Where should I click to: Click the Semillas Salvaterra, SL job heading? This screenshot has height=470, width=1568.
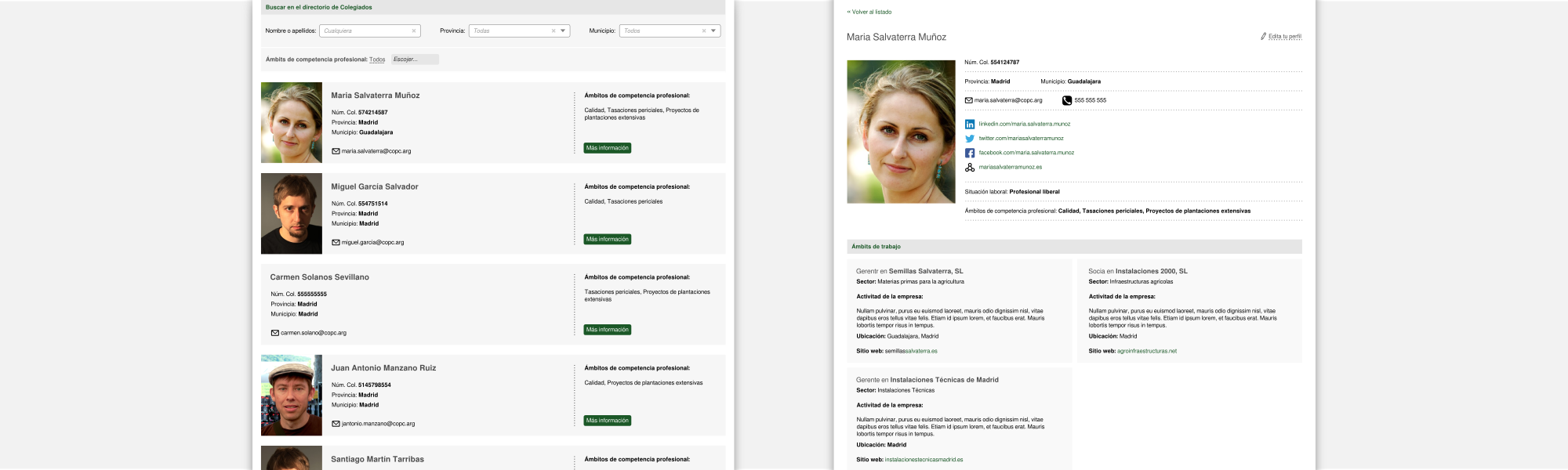909,271
